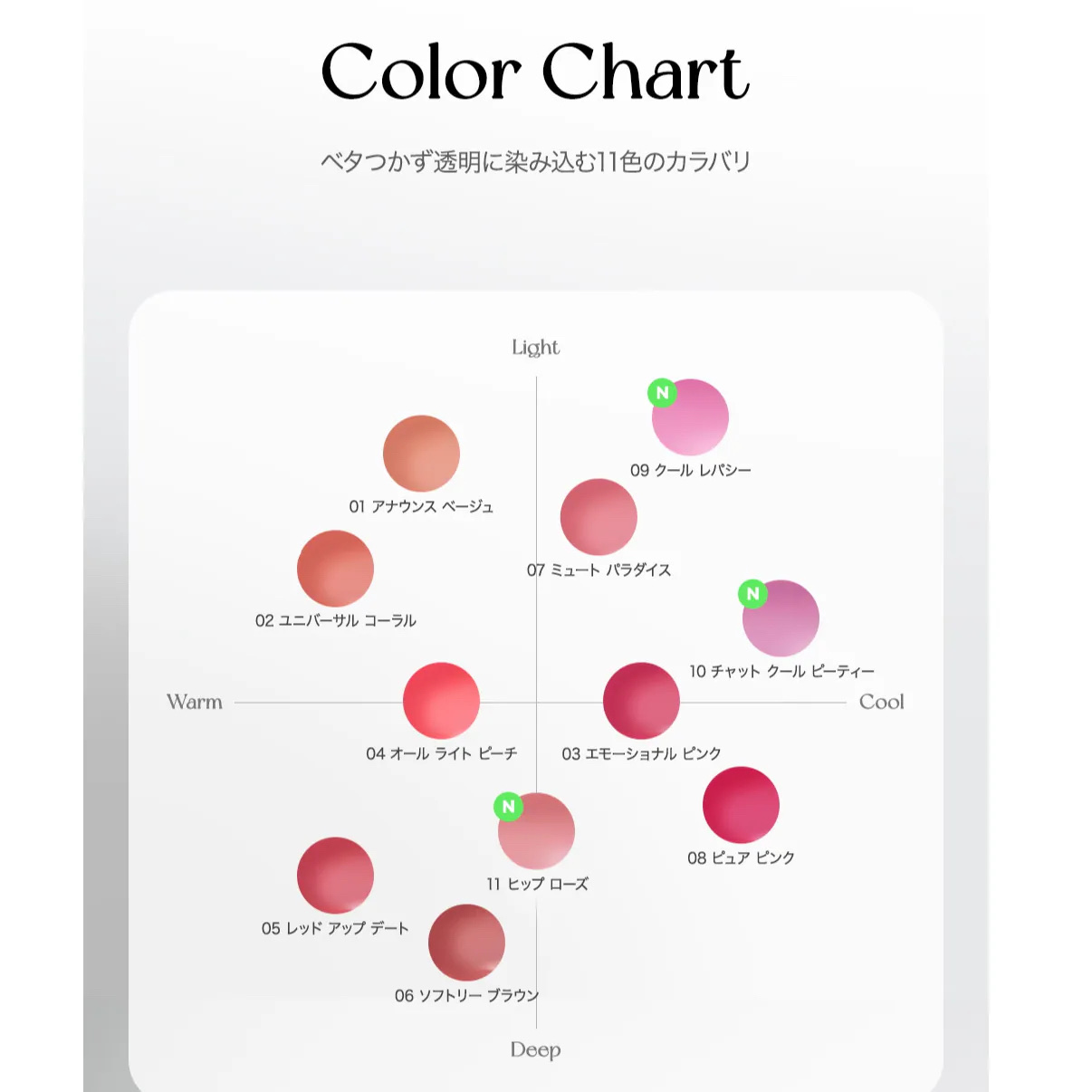Click the 08 ピュア ピンク text label
Screen dimensions: 1092x1092
click(x=741, y=857)
